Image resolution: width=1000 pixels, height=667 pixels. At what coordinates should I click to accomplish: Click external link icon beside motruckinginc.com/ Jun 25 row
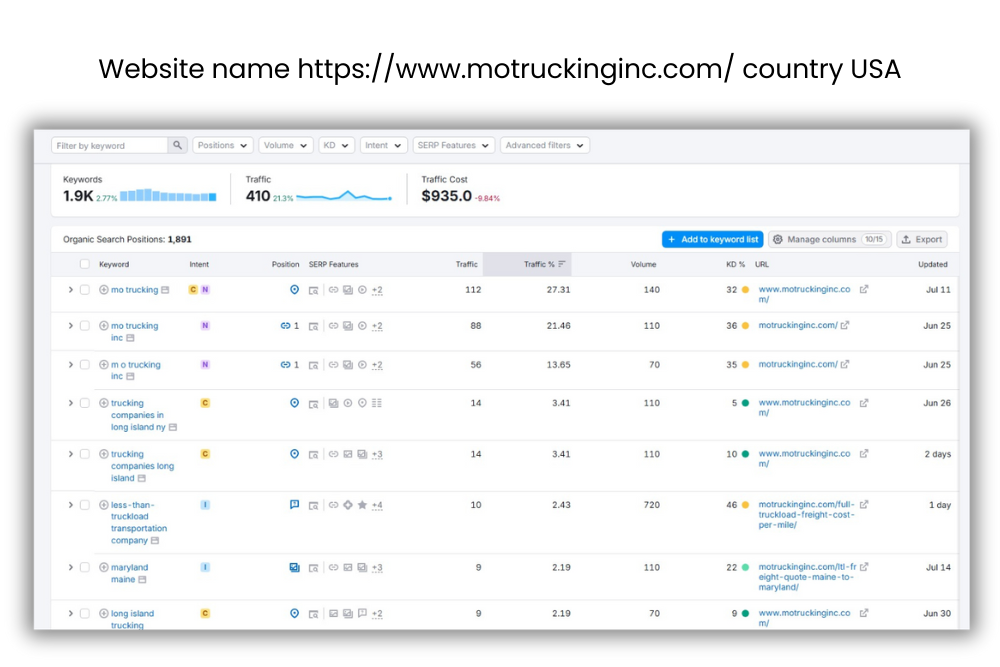845,325
